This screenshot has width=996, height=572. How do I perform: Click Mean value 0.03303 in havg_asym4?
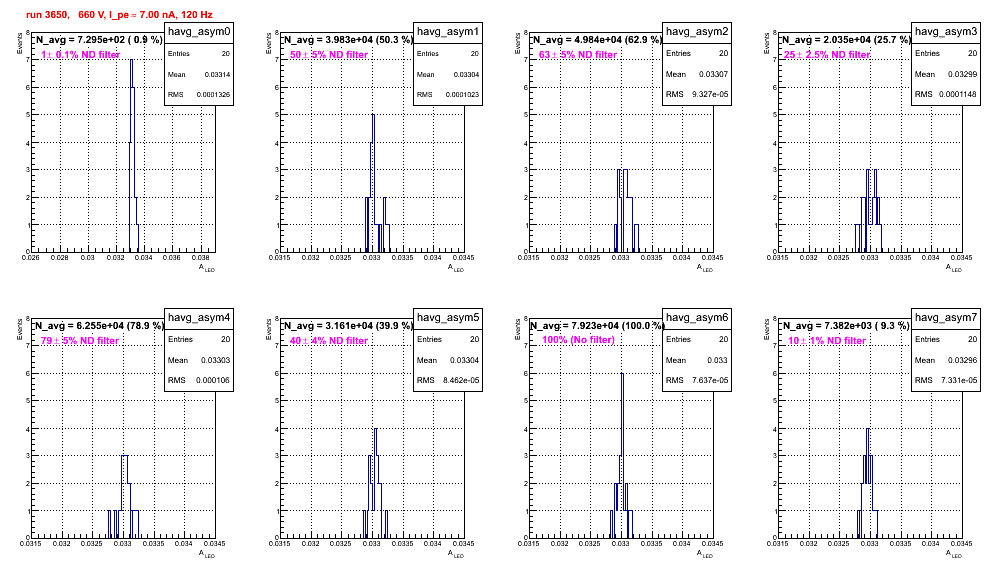pyautogui.click(x=216, y=360)
